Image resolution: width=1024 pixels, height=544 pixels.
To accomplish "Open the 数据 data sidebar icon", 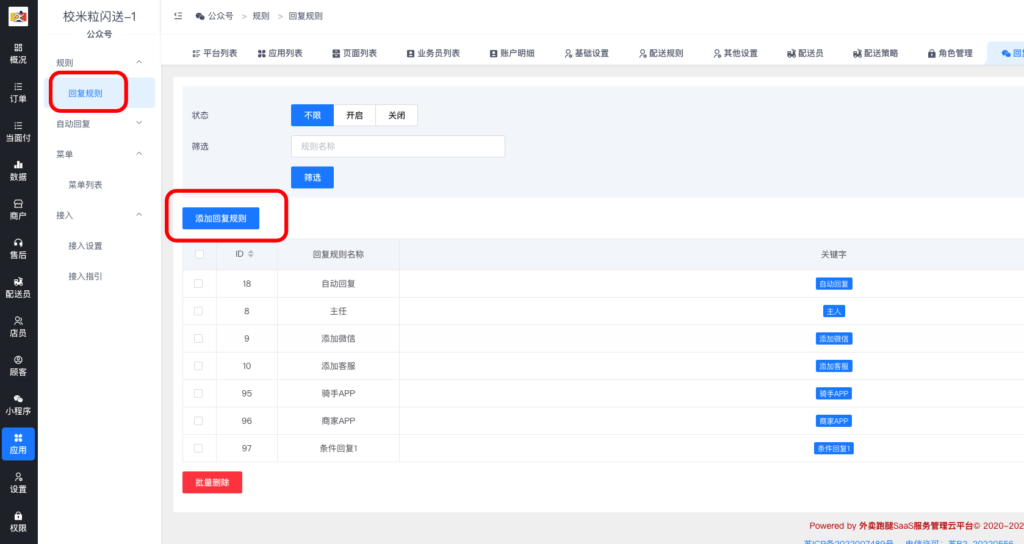I will [18, 170].
